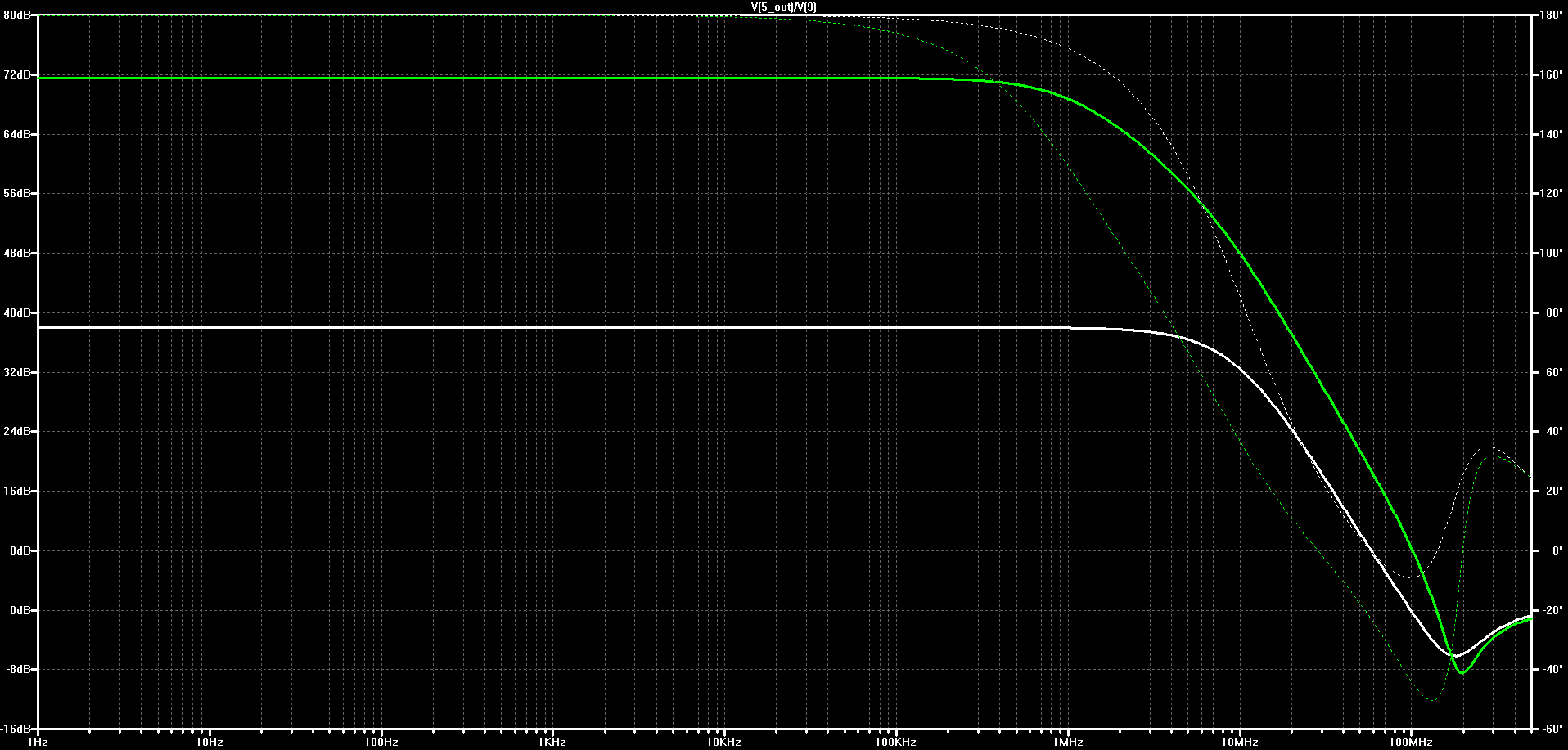Select the -16dB gain axis label
This screenshot has height=750, width=1568.
(x=16, y=729)
